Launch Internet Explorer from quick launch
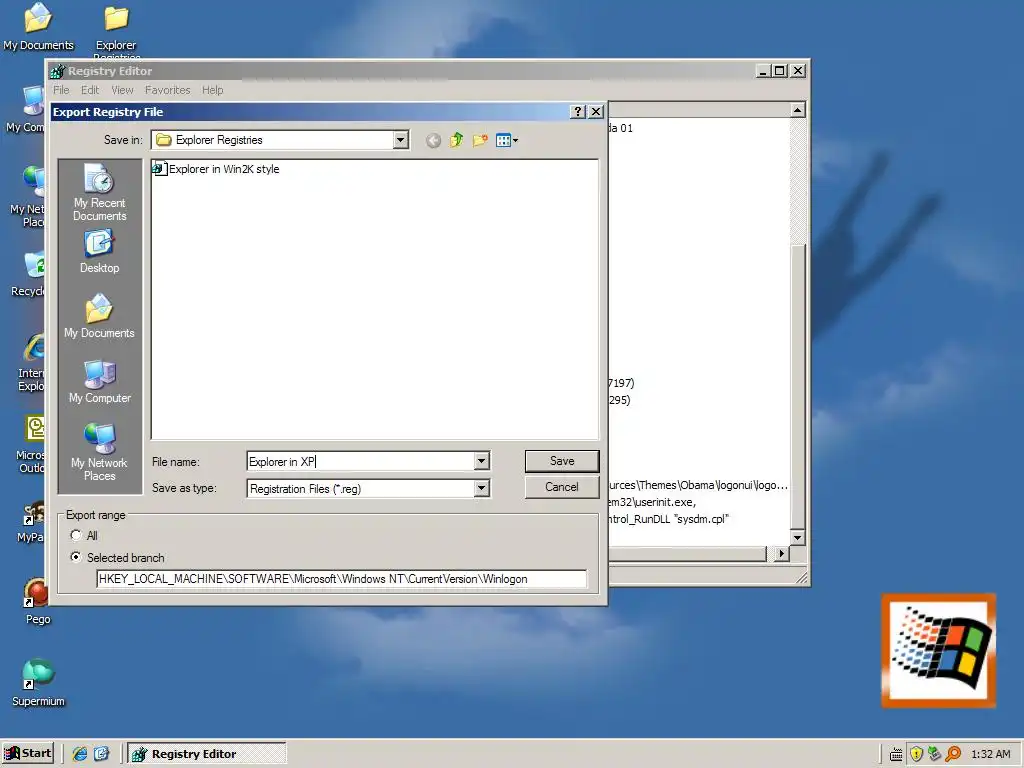The width and height of the screenshot is (1024, 768). point(80,754)
